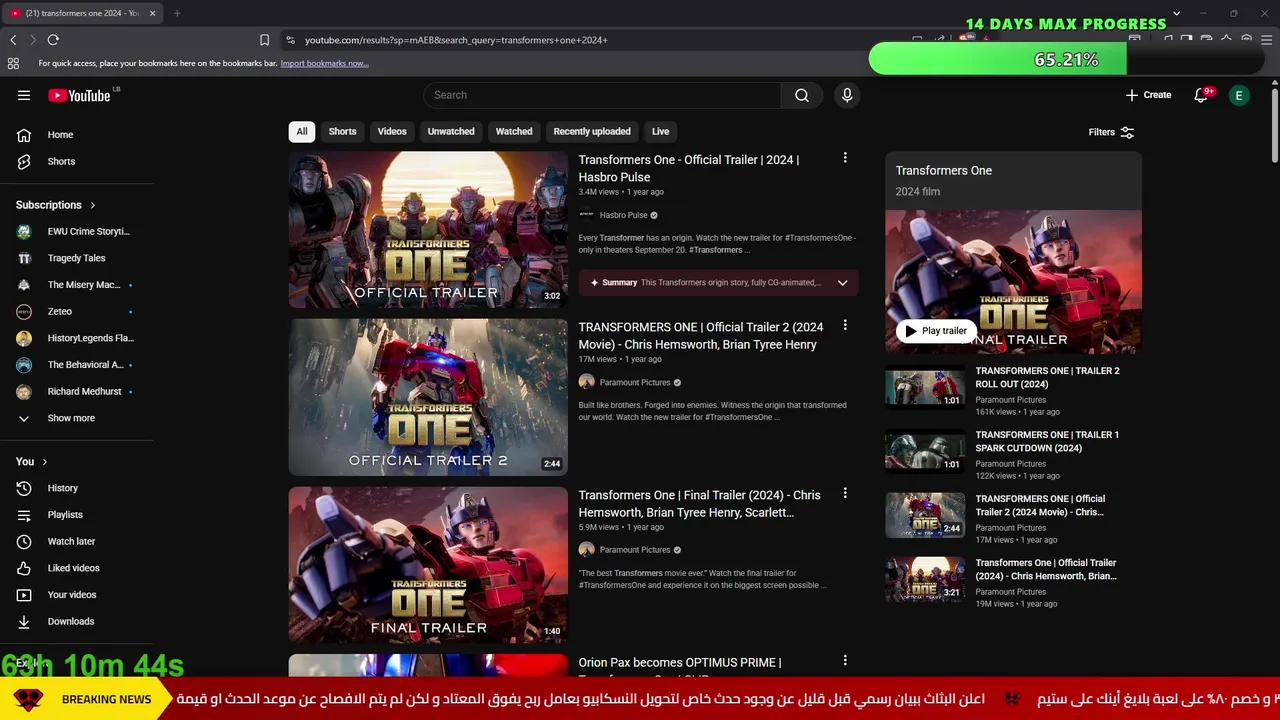Click Import bookmarks now link
The width and height of the screenshot is (1280, 720).
tap(324, 63)
